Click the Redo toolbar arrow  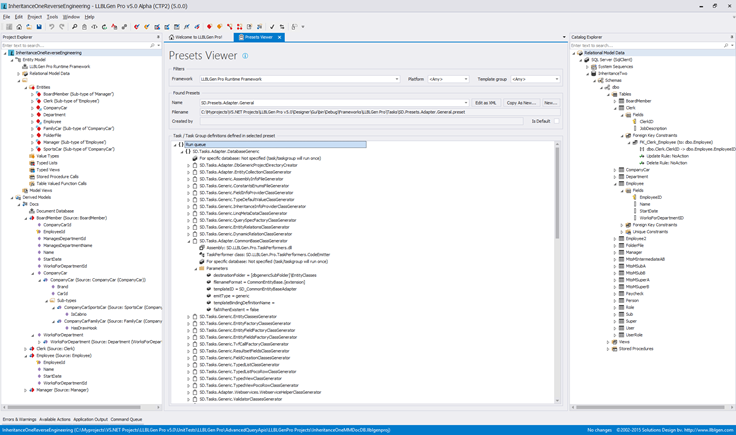click(x=61, y=27)
